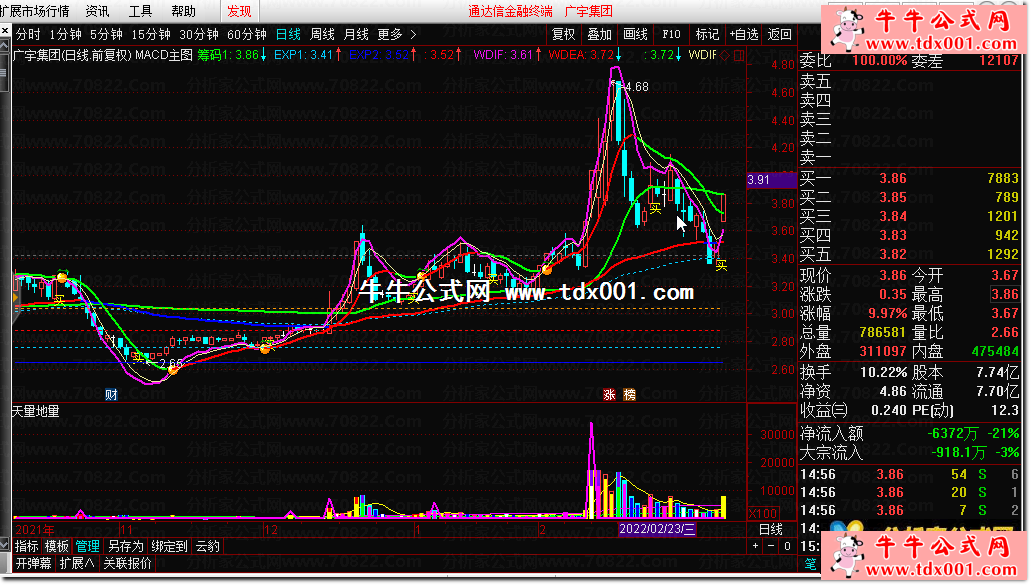Click the 叠加 overlay button
Viewport: 1032px width, 585px height.
(x=600, y=34)
